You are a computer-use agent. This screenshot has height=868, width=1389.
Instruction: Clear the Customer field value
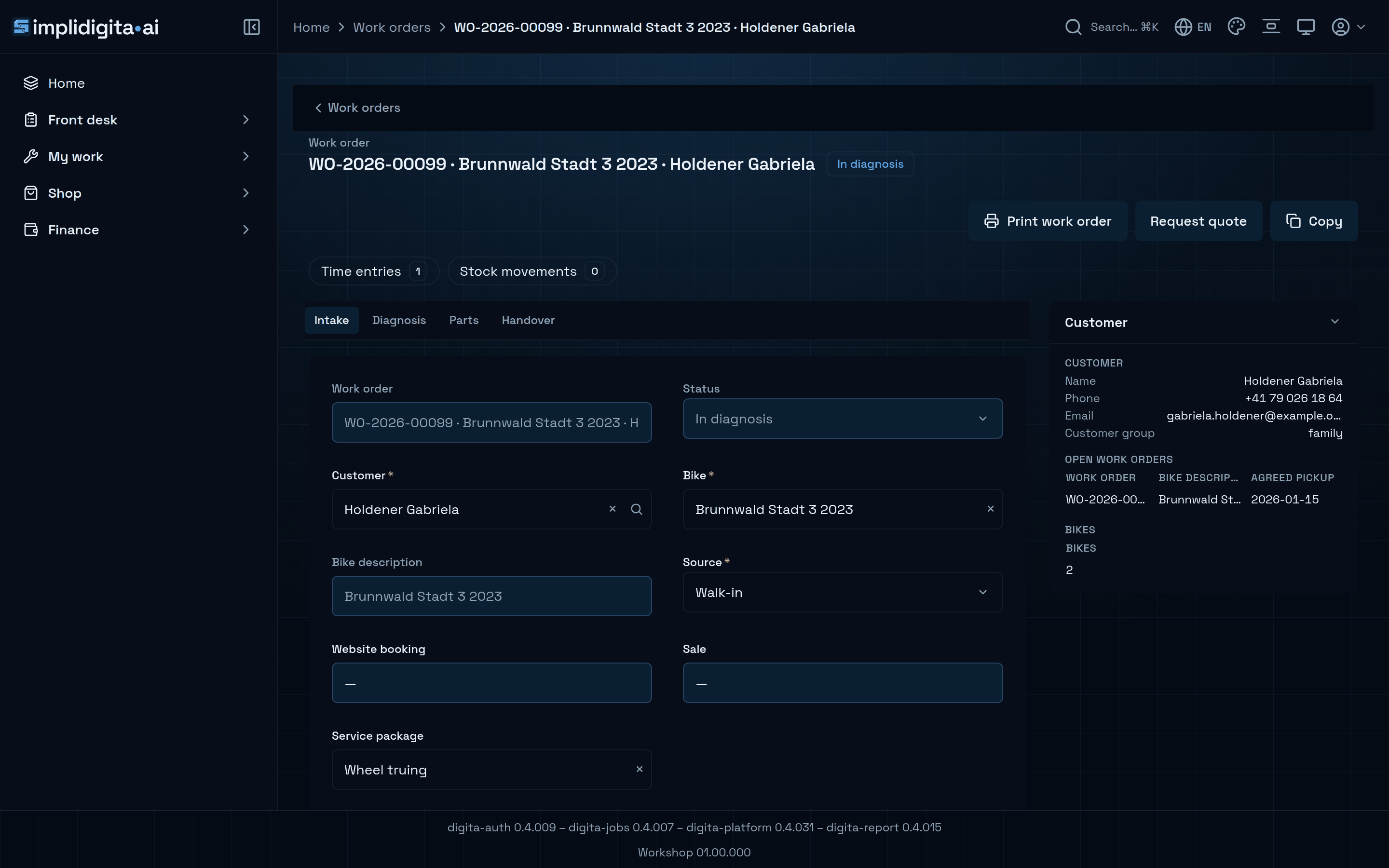613,509
